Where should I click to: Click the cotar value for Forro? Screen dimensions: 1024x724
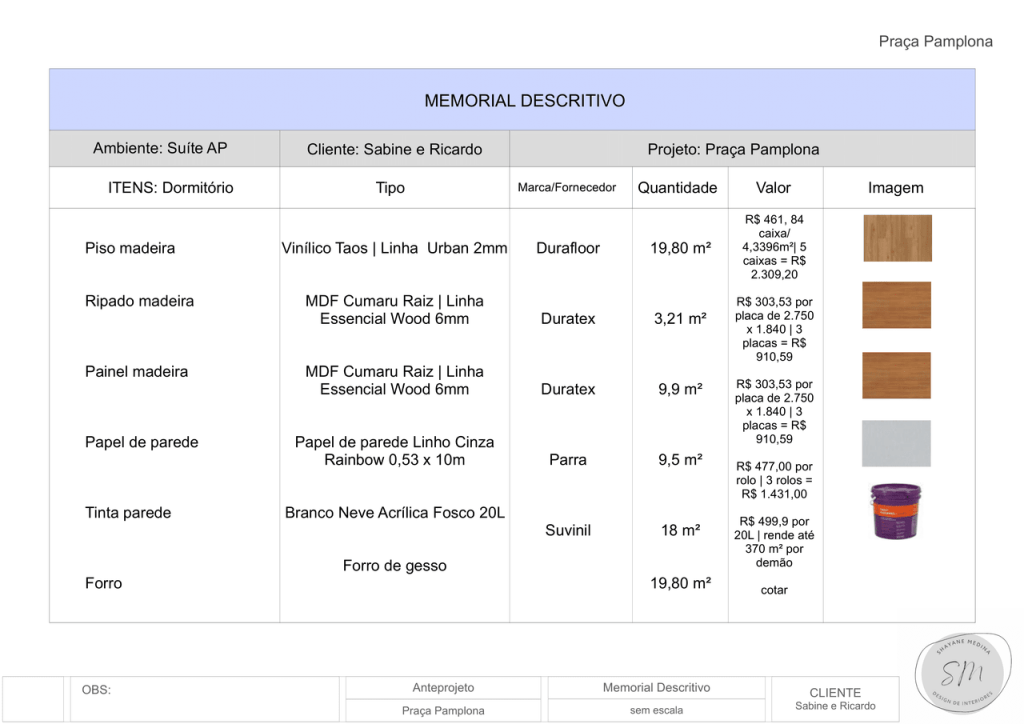tap(774, 590)
